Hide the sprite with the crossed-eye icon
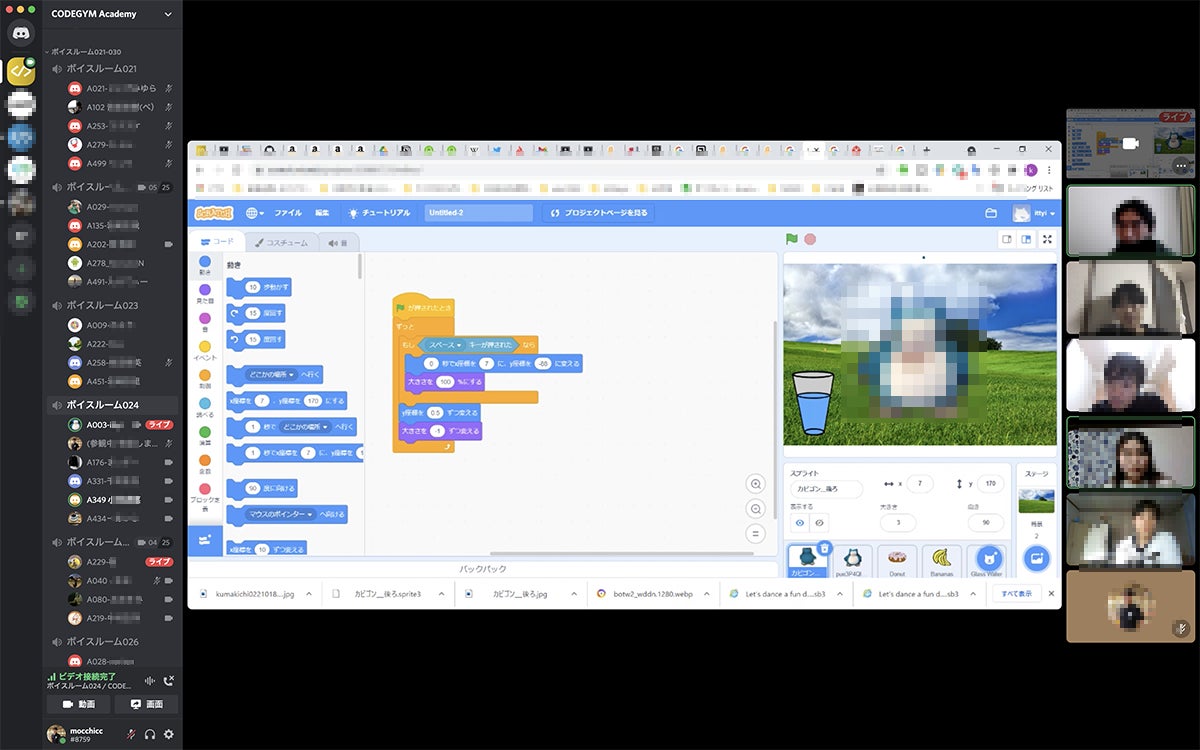 (820, 522)
